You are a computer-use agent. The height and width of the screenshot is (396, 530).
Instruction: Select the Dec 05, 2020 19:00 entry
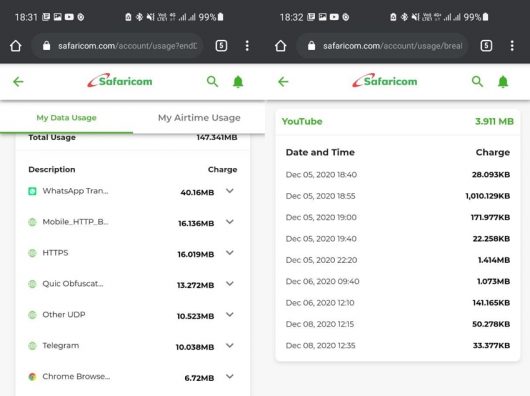click(398, 217)
